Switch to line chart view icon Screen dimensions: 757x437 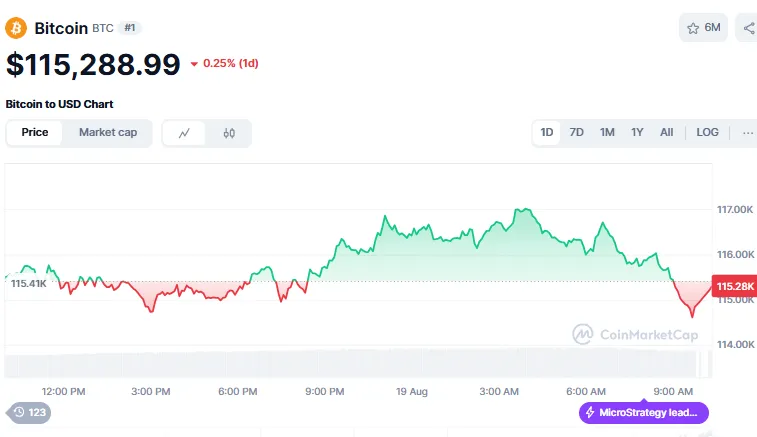(185, 133)
